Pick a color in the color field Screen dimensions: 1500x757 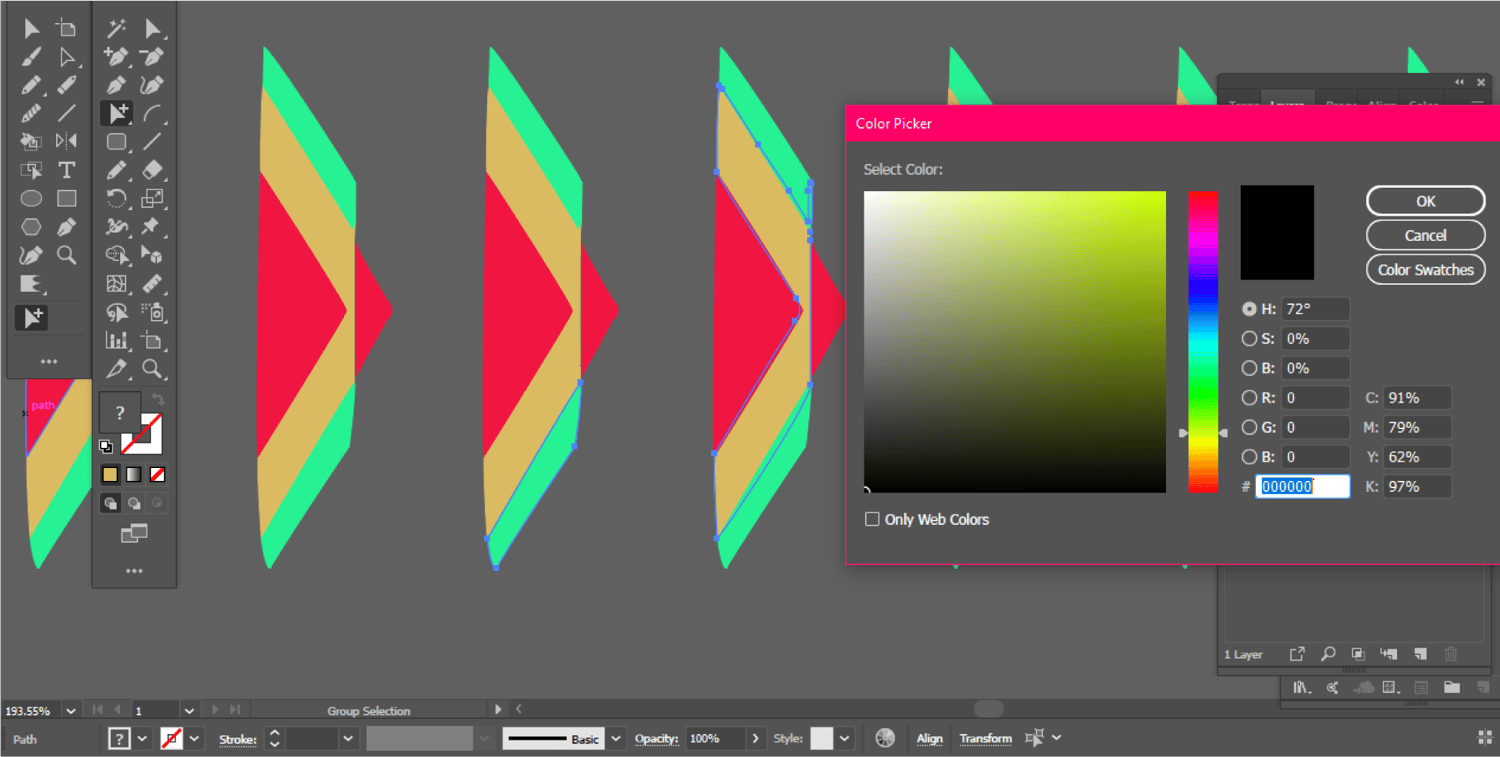[1015, 342]
